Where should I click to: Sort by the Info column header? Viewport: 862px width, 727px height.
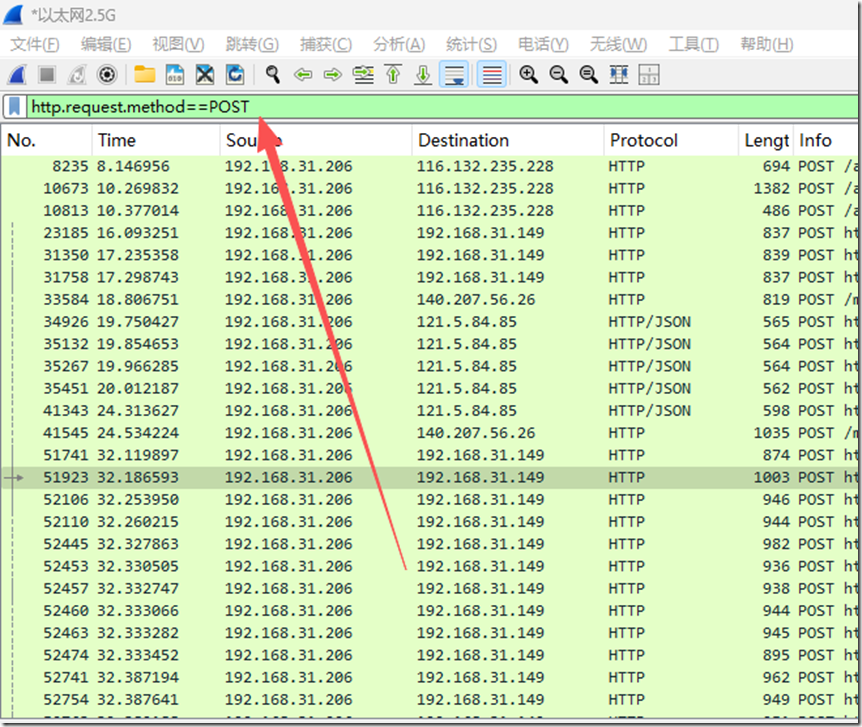825,140
